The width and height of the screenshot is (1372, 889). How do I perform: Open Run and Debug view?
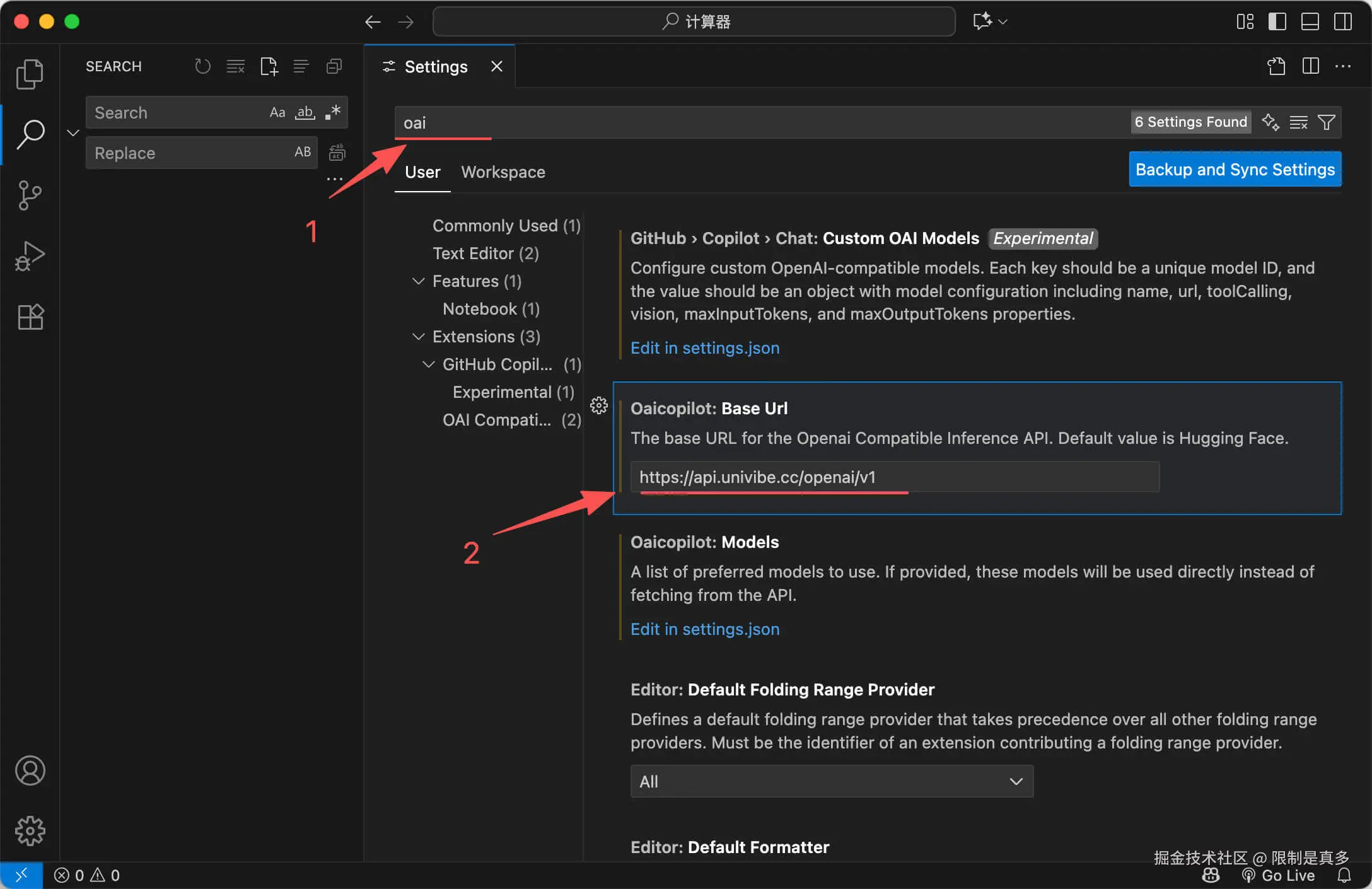30,256
